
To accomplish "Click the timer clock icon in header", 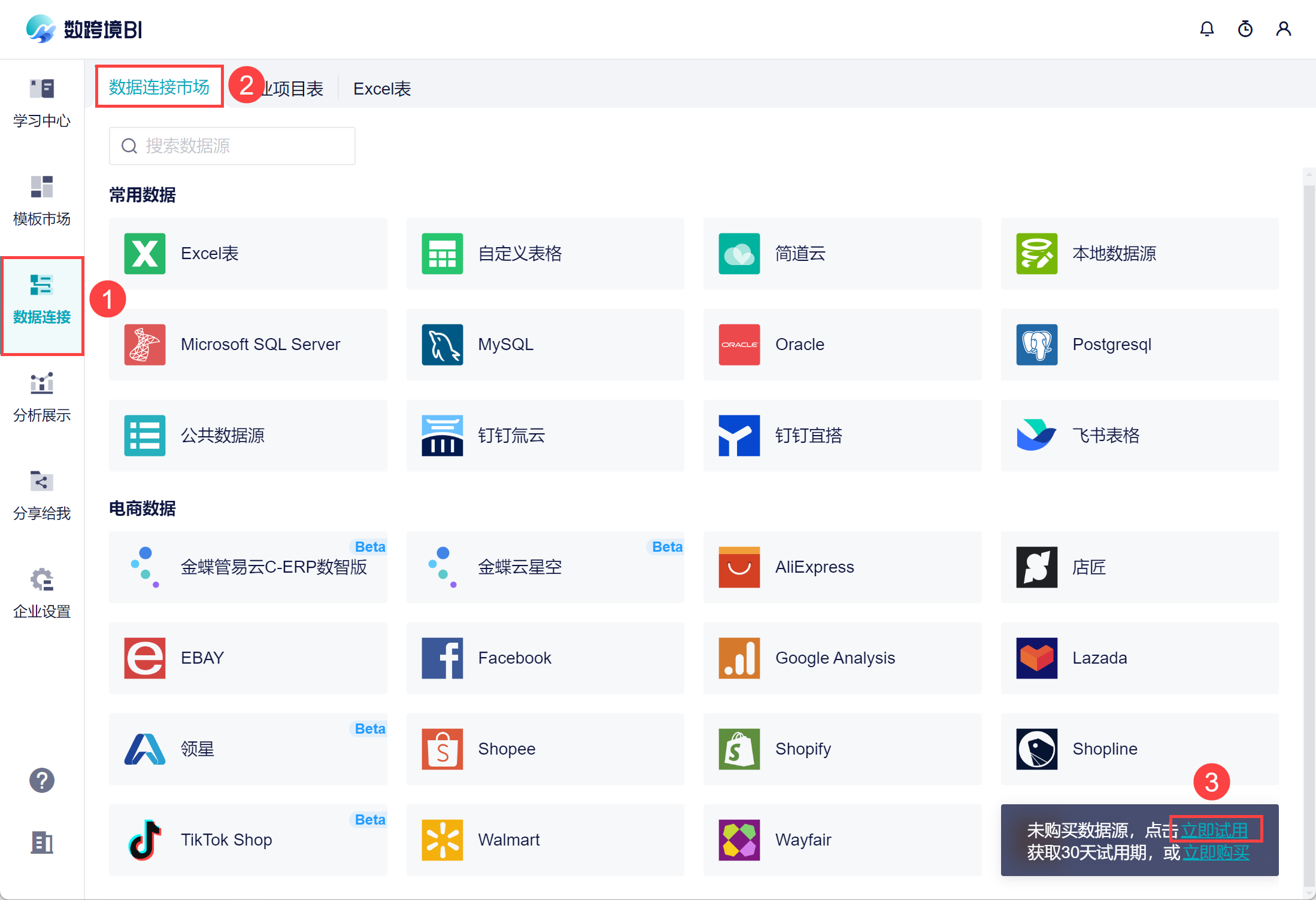I will pyautogui.click(x=1245, y=29).
